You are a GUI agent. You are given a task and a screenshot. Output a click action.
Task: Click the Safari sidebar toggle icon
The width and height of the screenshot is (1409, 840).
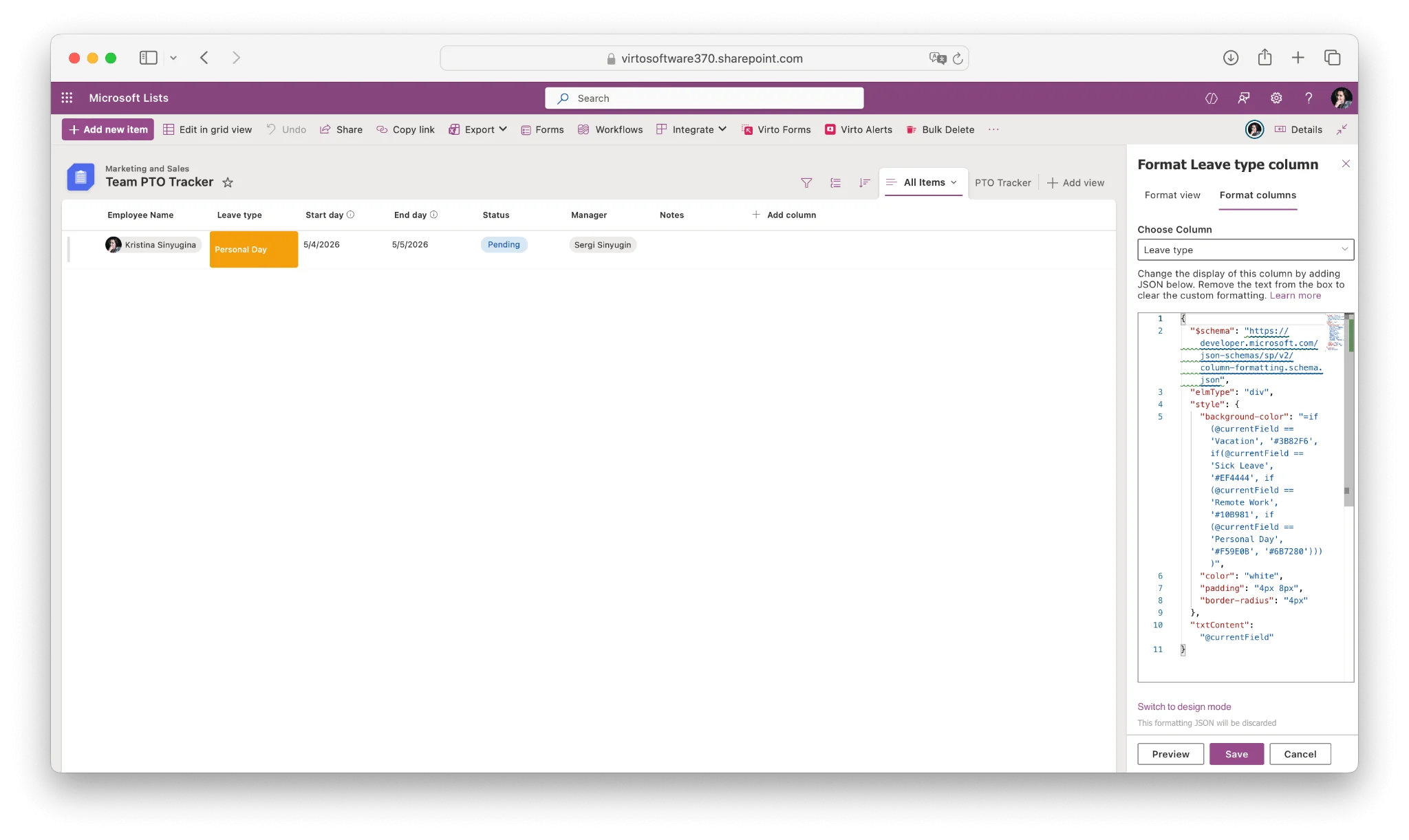149,58
